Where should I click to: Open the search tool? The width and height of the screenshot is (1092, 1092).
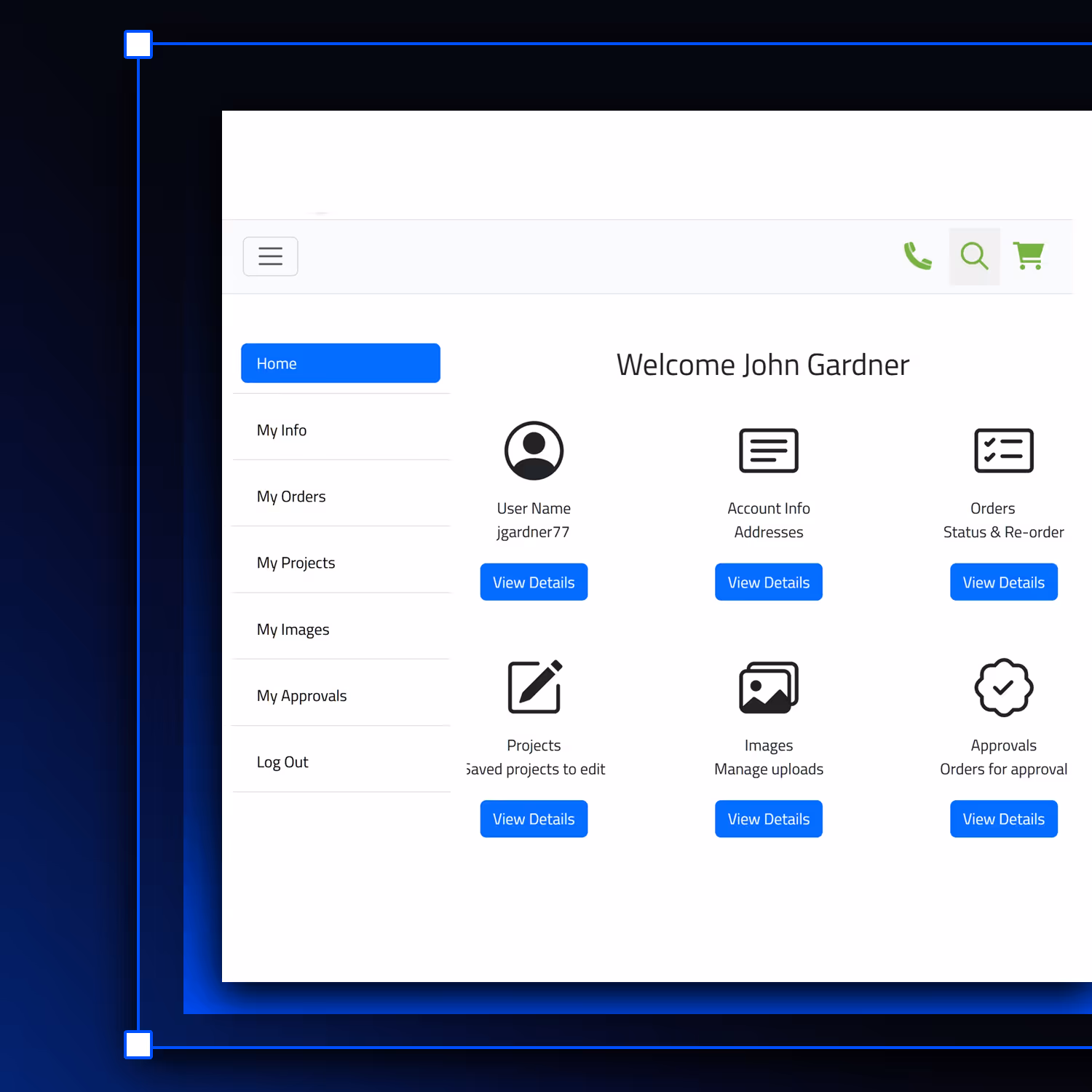pos(974,256)
